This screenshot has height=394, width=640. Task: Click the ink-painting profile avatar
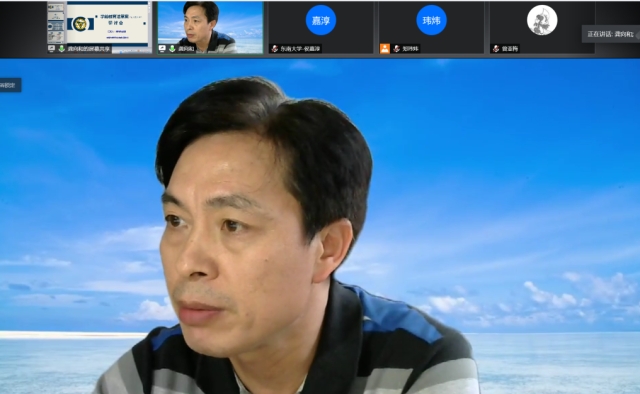[542, 20]
